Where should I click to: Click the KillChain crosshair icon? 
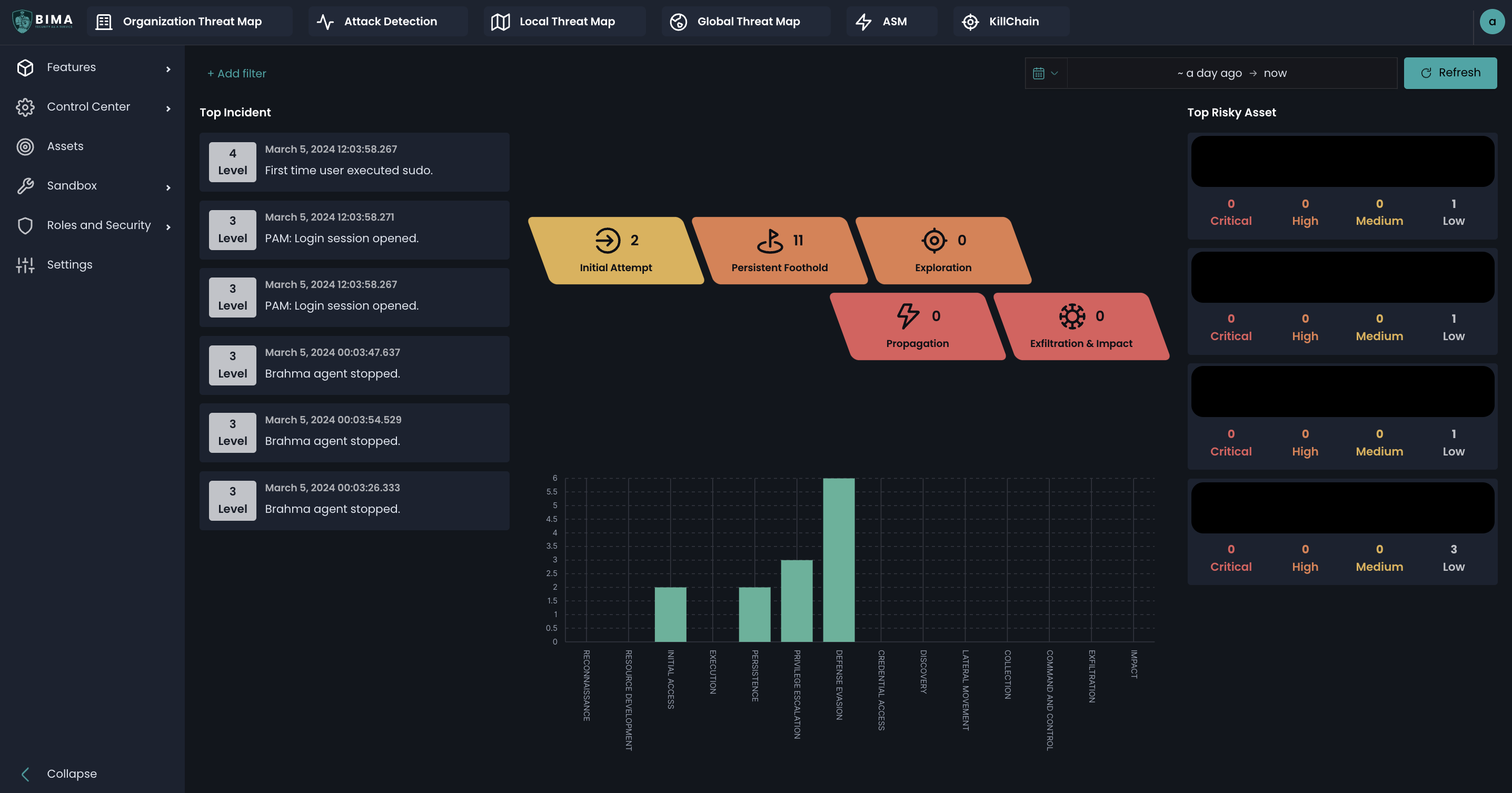(971, 21)
